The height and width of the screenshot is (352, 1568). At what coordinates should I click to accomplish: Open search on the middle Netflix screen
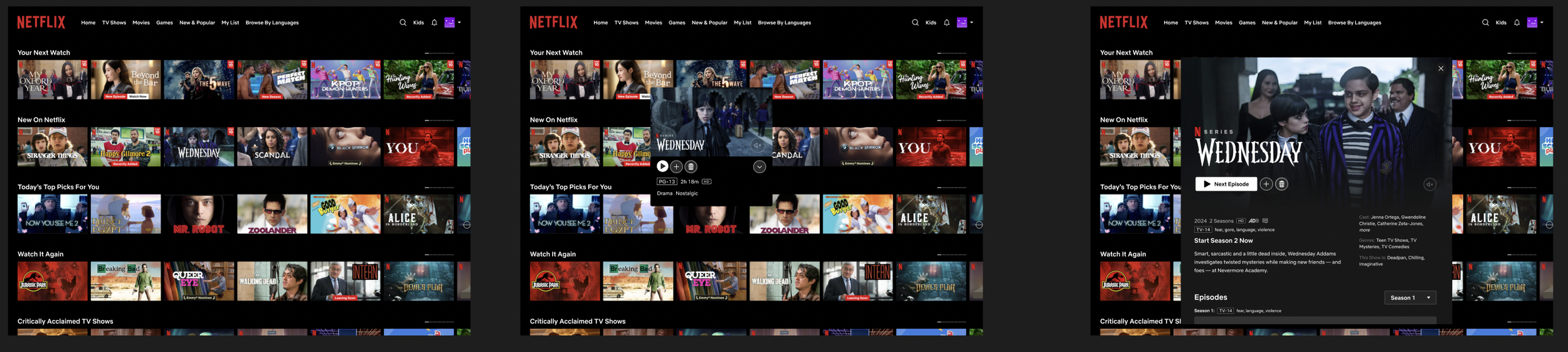point(915,23)
